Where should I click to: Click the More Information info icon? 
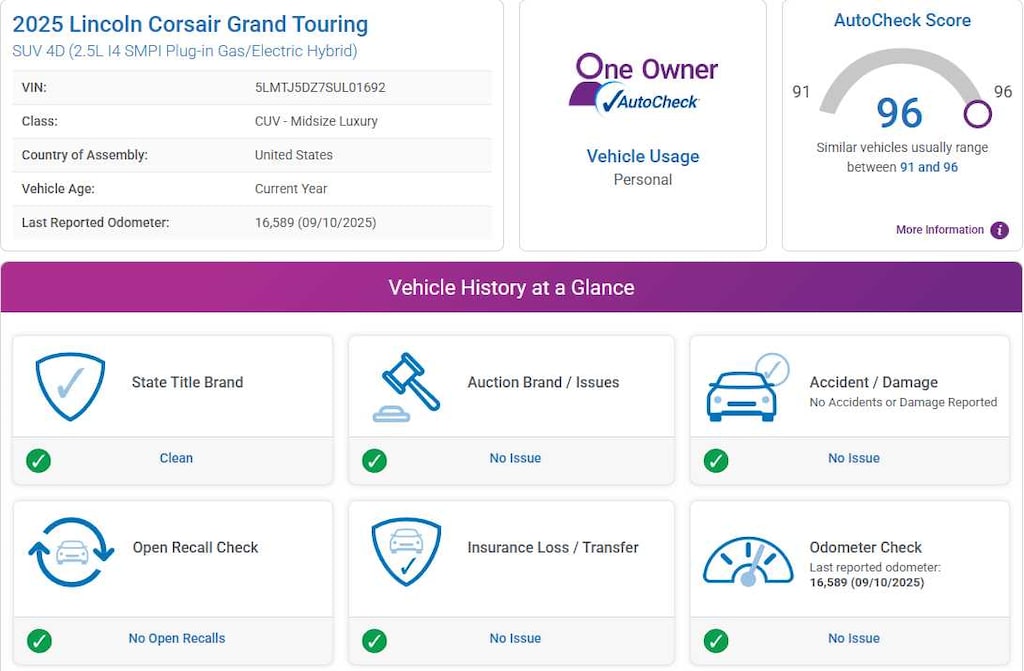tap(999, 230)
